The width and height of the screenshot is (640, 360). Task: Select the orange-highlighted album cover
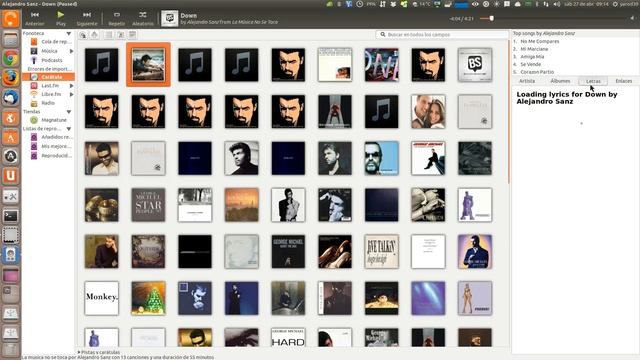click(148, 64)
